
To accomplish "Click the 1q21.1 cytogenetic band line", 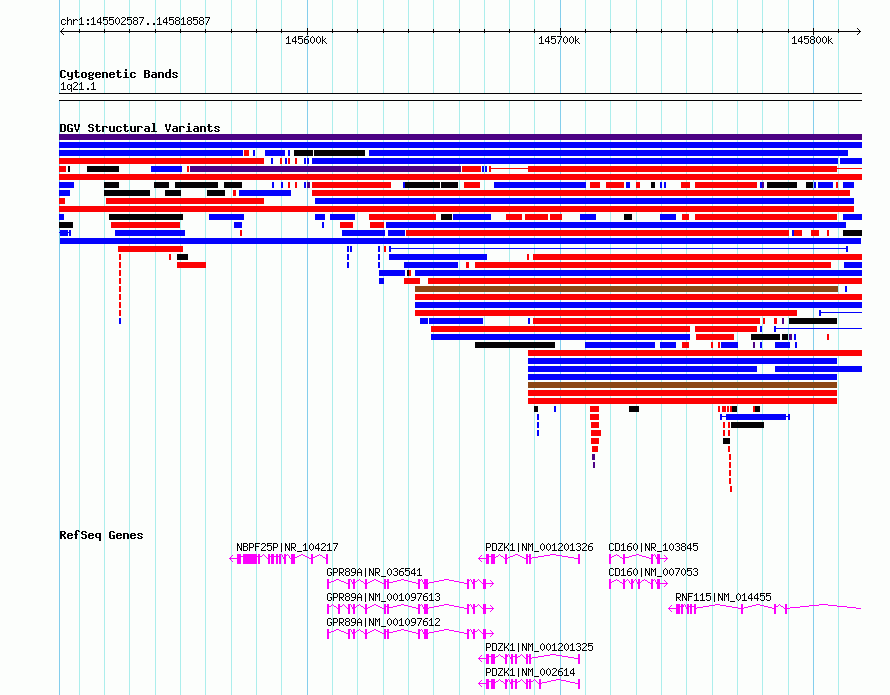I will coord(460,97).
